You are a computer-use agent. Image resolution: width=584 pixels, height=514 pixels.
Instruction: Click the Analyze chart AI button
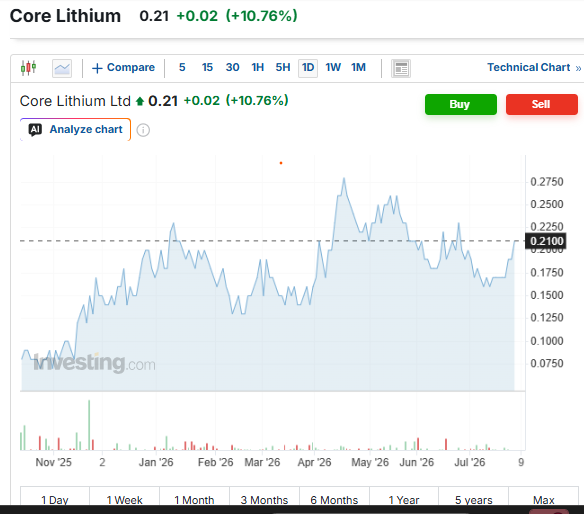[x=76, y=130]
